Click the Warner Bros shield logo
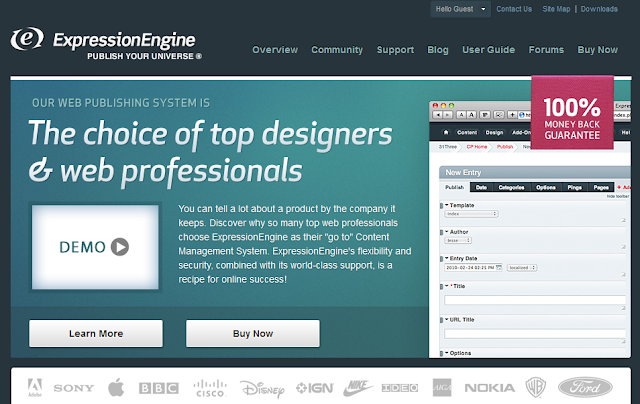The width and height of the screenshot is (640, 404). point(536,387)
